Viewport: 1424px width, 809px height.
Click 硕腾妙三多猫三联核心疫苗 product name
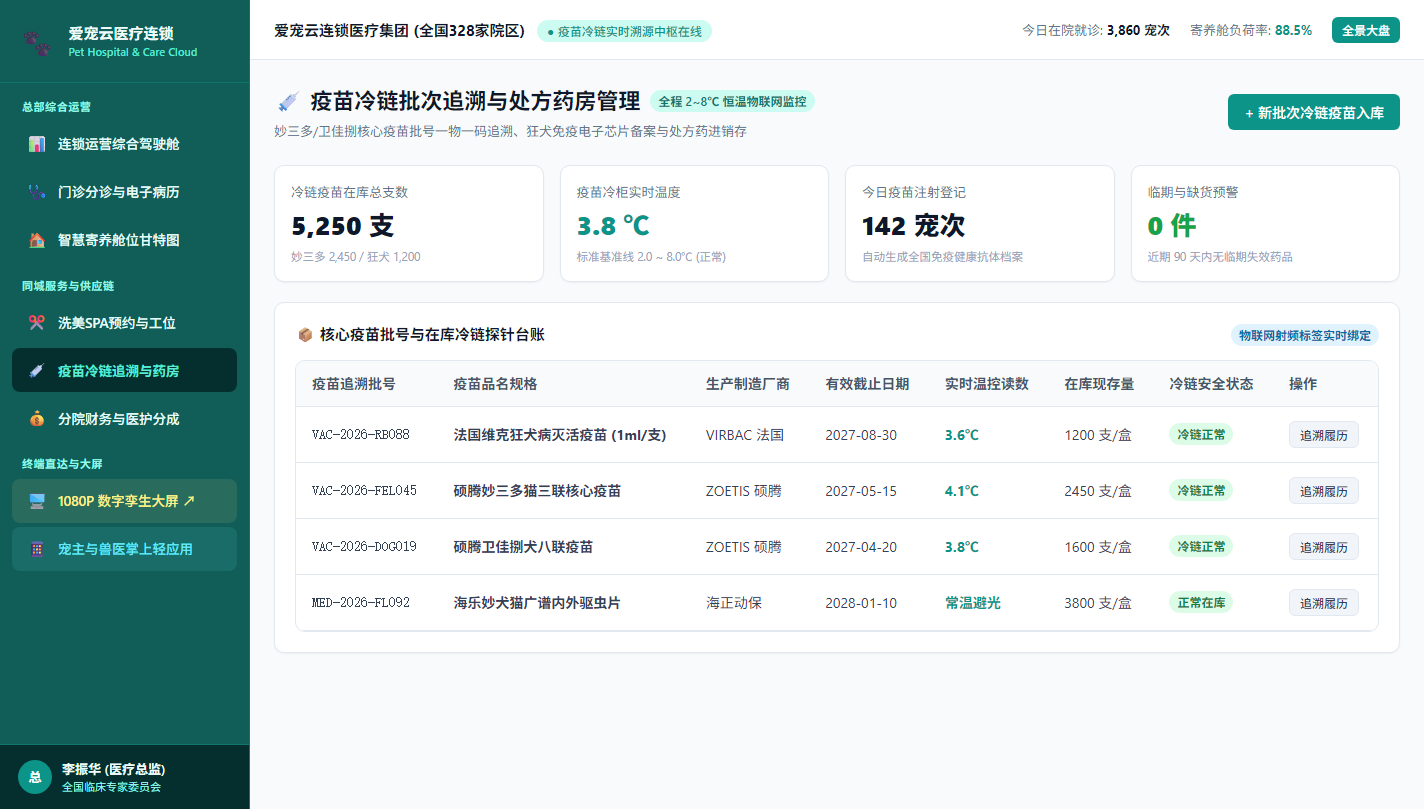537,491
